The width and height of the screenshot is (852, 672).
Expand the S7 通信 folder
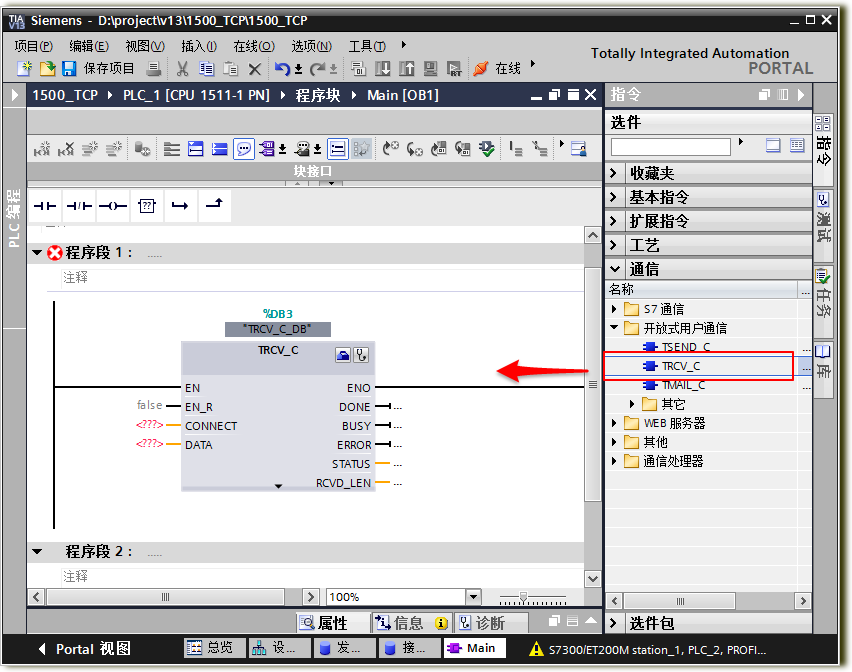point(614,309)
